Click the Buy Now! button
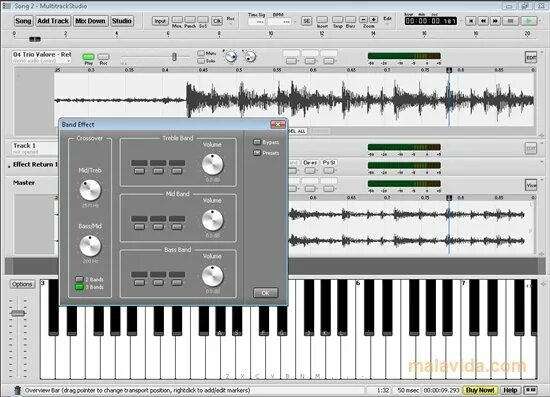Viewport: 550px width, 397px height. click(x=480, y=390)
